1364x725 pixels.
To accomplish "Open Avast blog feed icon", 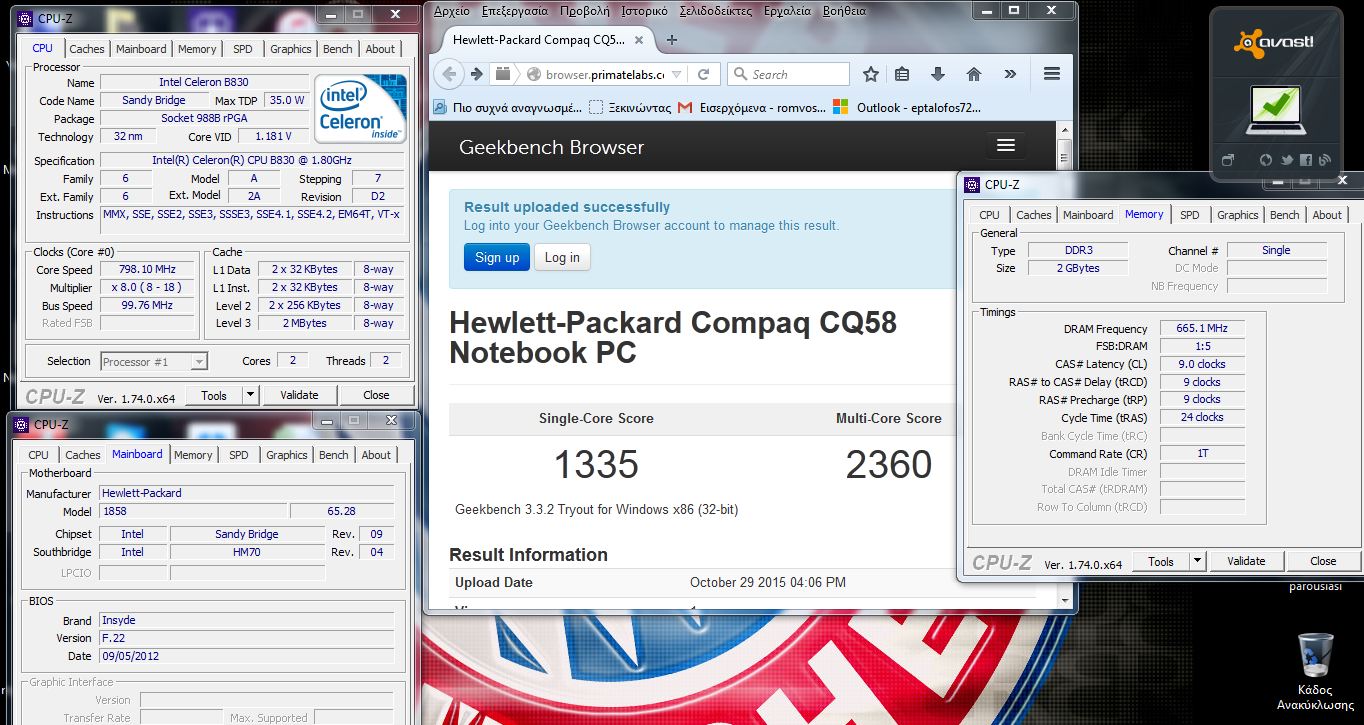I will [x=1324, y=160].
